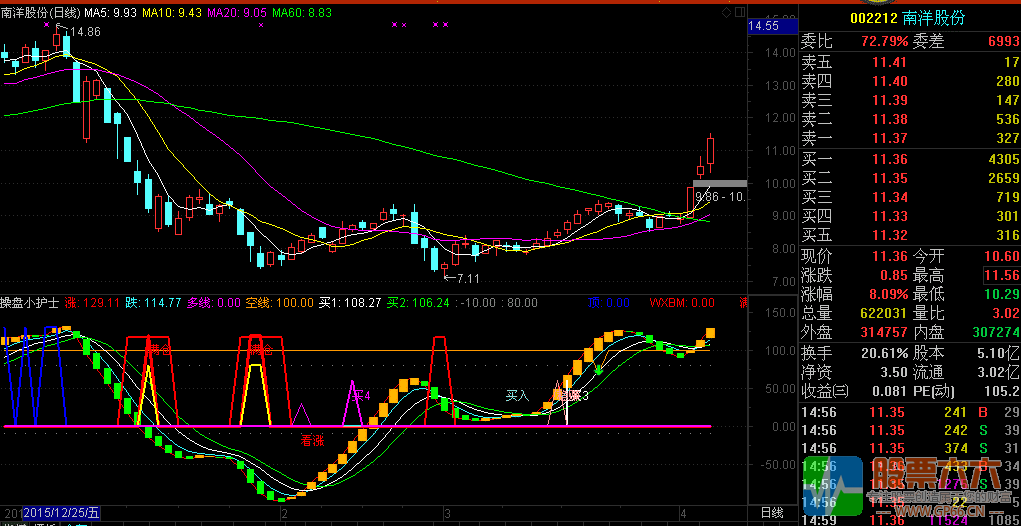This screenshot has height=526, width=1021.
Task: Select the MA60 moving average label
Action: 301,13
